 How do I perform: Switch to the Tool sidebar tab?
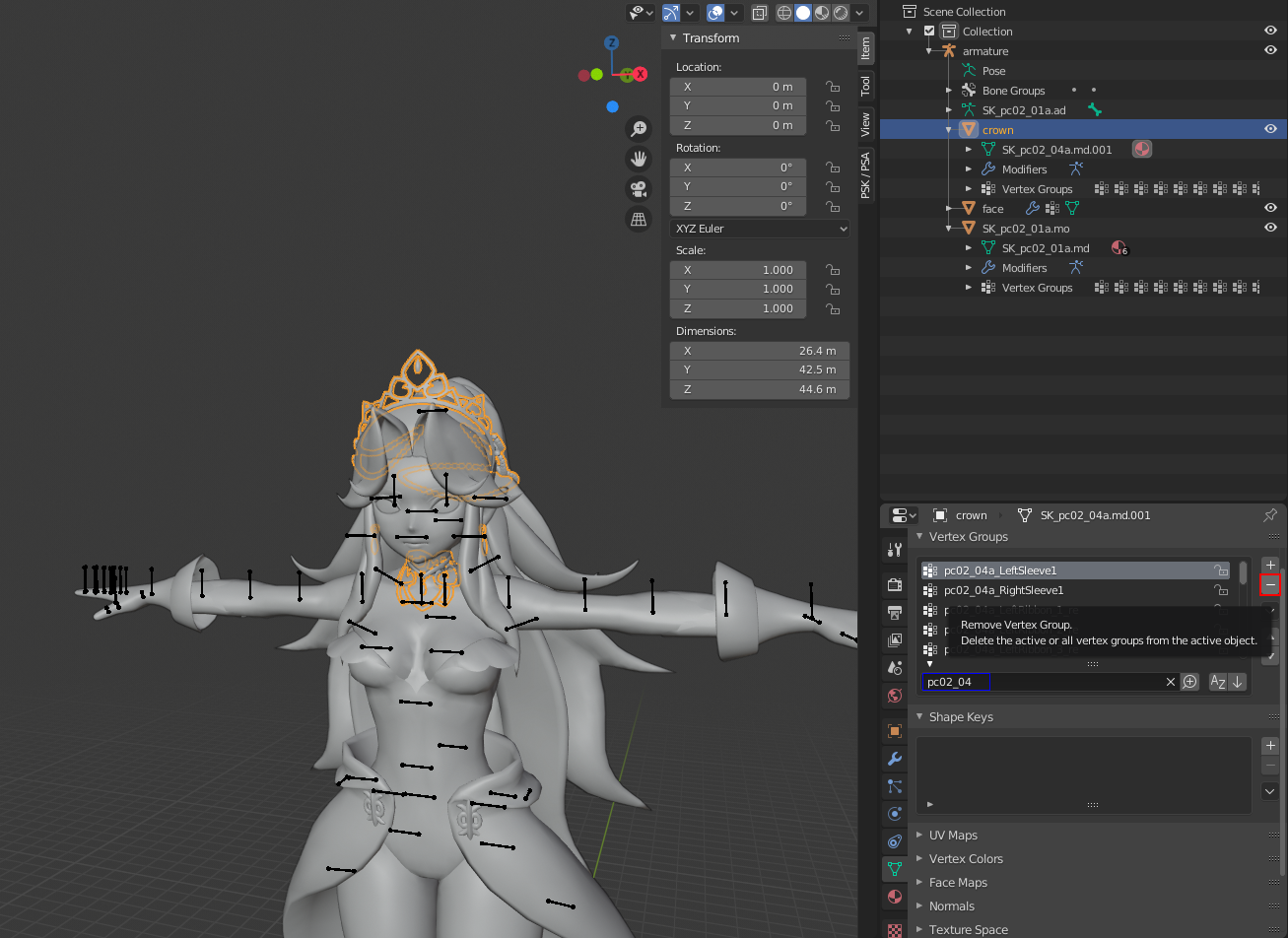pos(866,86)
